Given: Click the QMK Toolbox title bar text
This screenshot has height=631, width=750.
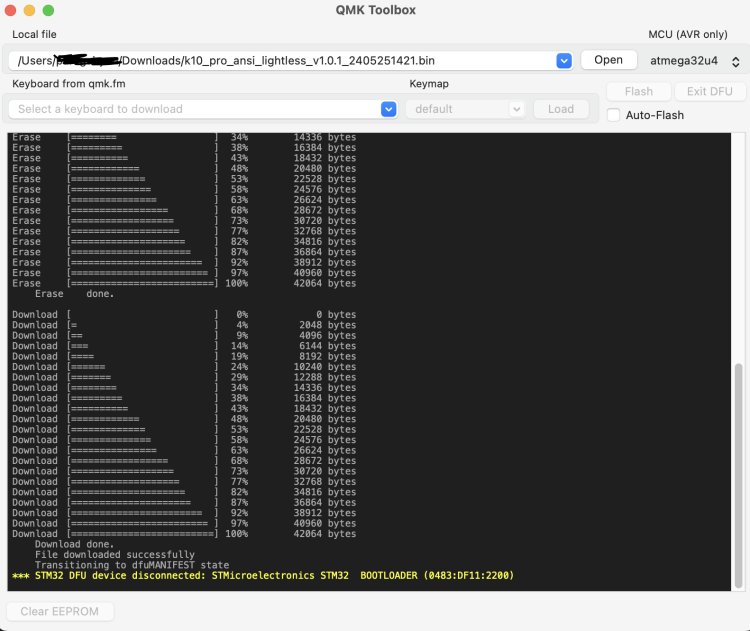Looking at the screenshot, I should click(x=375, y=10).
